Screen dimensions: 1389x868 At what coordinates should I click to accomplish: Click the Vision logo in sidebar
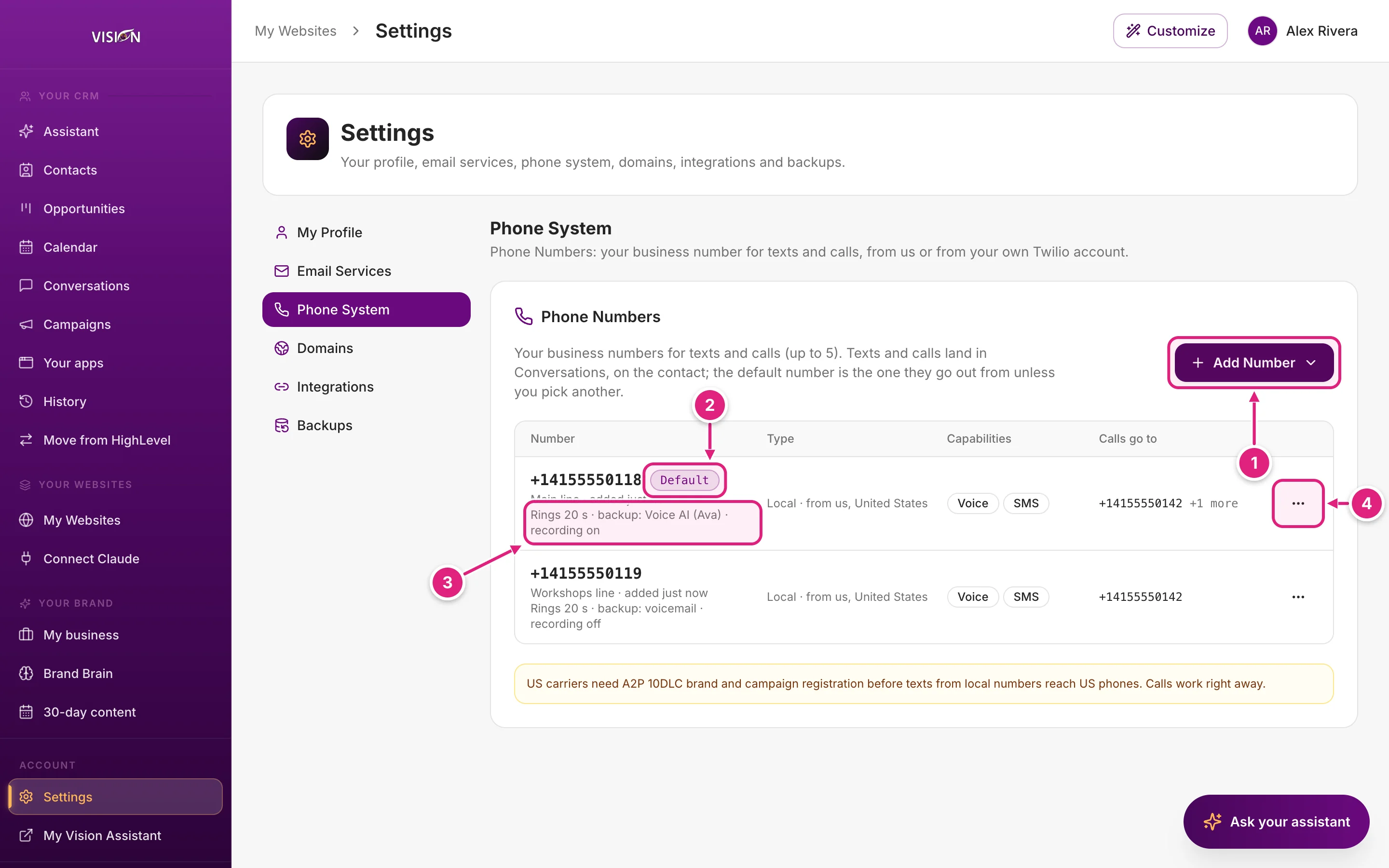click(116, 36)
